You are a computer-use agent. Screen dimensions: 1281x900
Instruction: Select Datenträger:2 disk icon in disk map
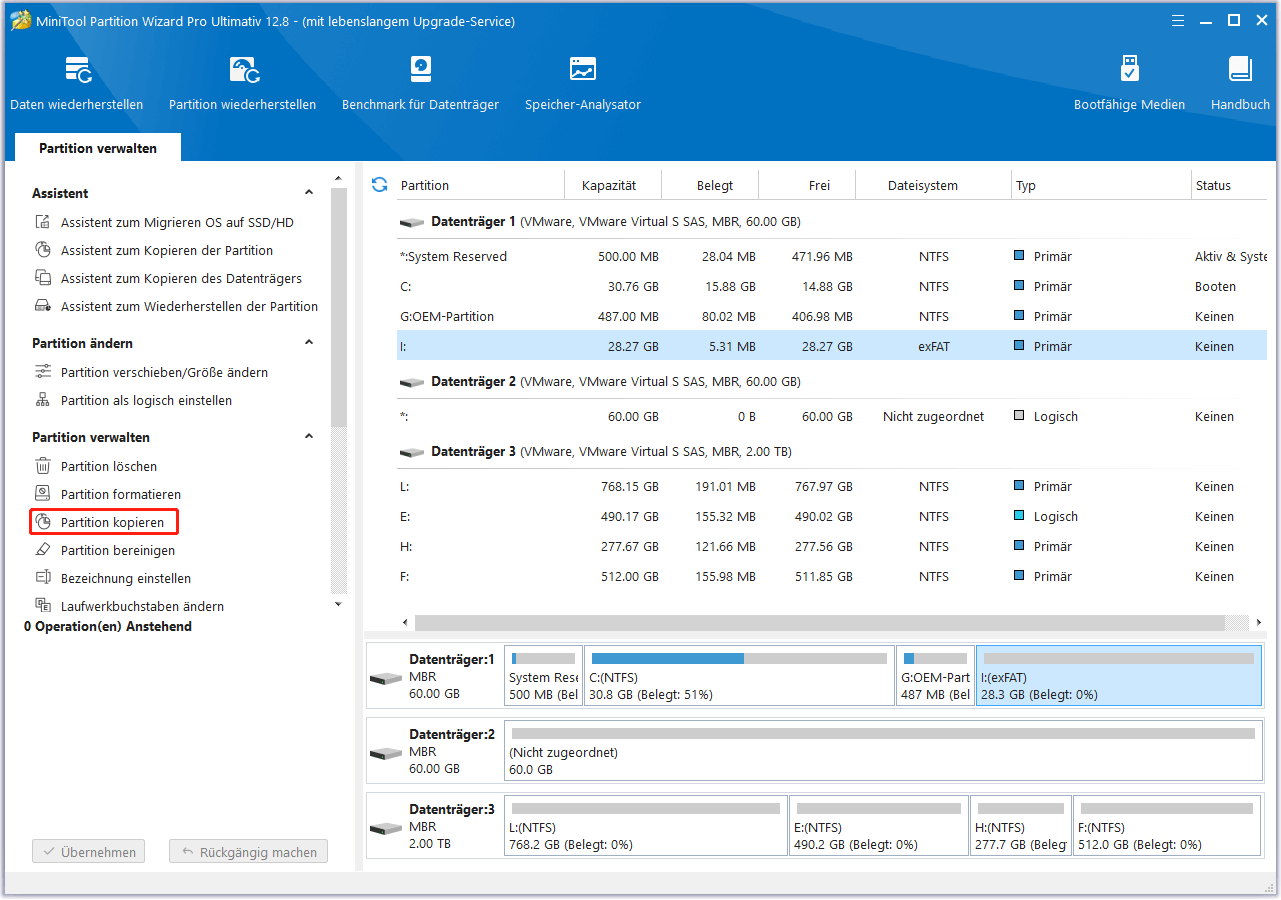pyautogui.click(x=386, y=752)
